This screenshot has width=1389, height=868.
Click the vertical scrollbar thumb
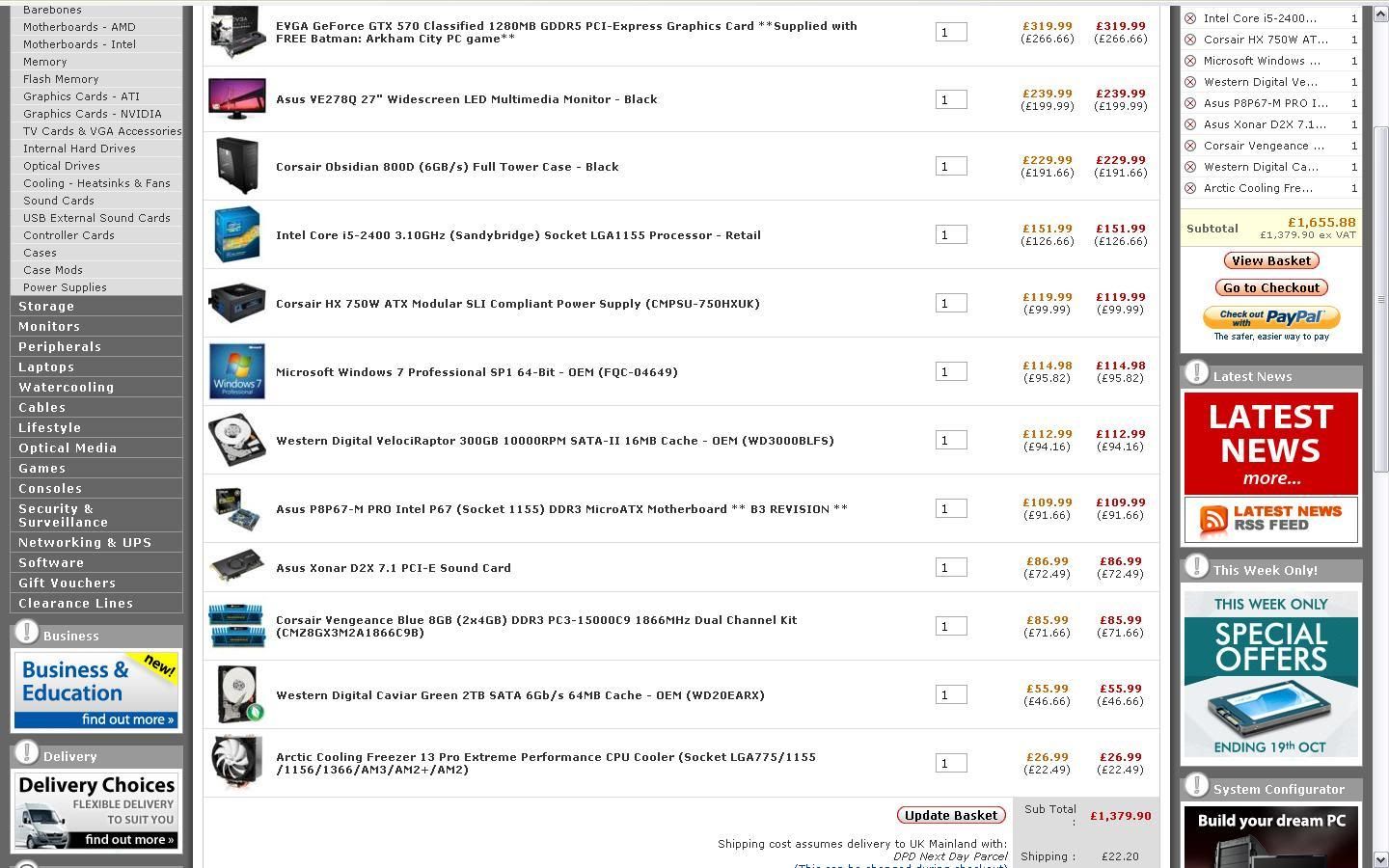1380,299
